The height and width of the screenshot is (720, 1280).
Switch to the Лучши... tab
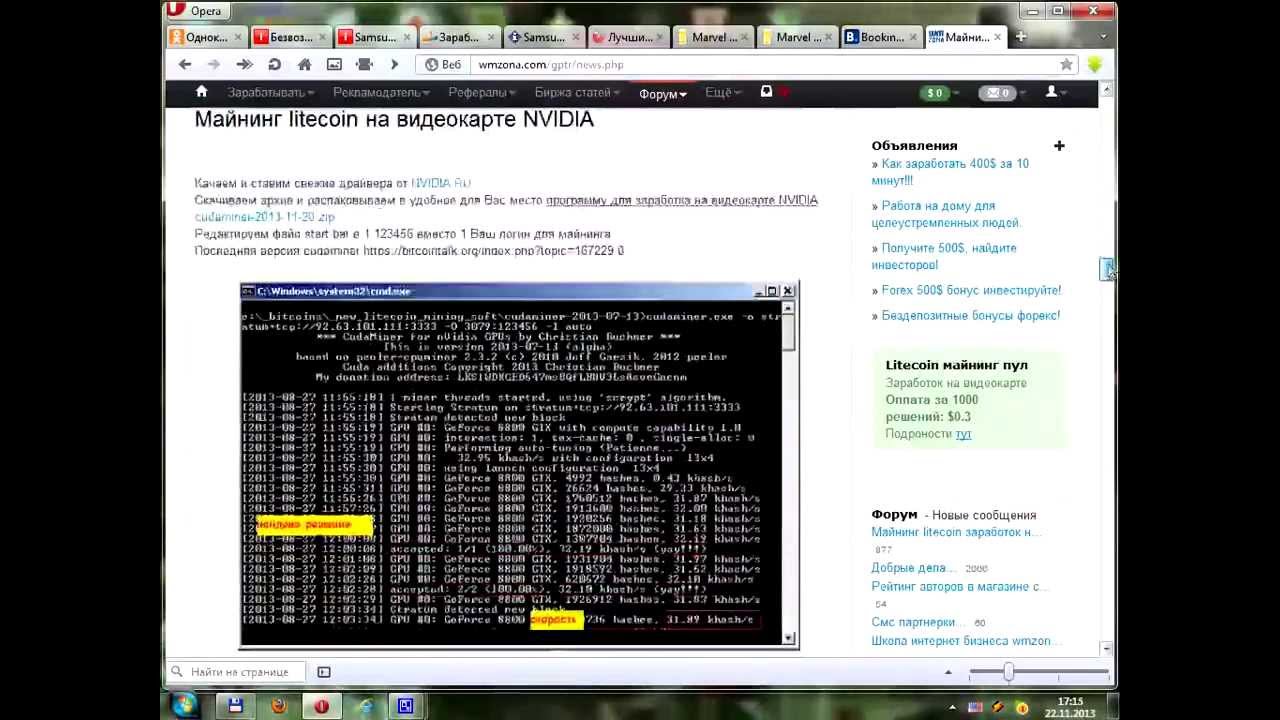pyautogui.click(x=626, y=37)
